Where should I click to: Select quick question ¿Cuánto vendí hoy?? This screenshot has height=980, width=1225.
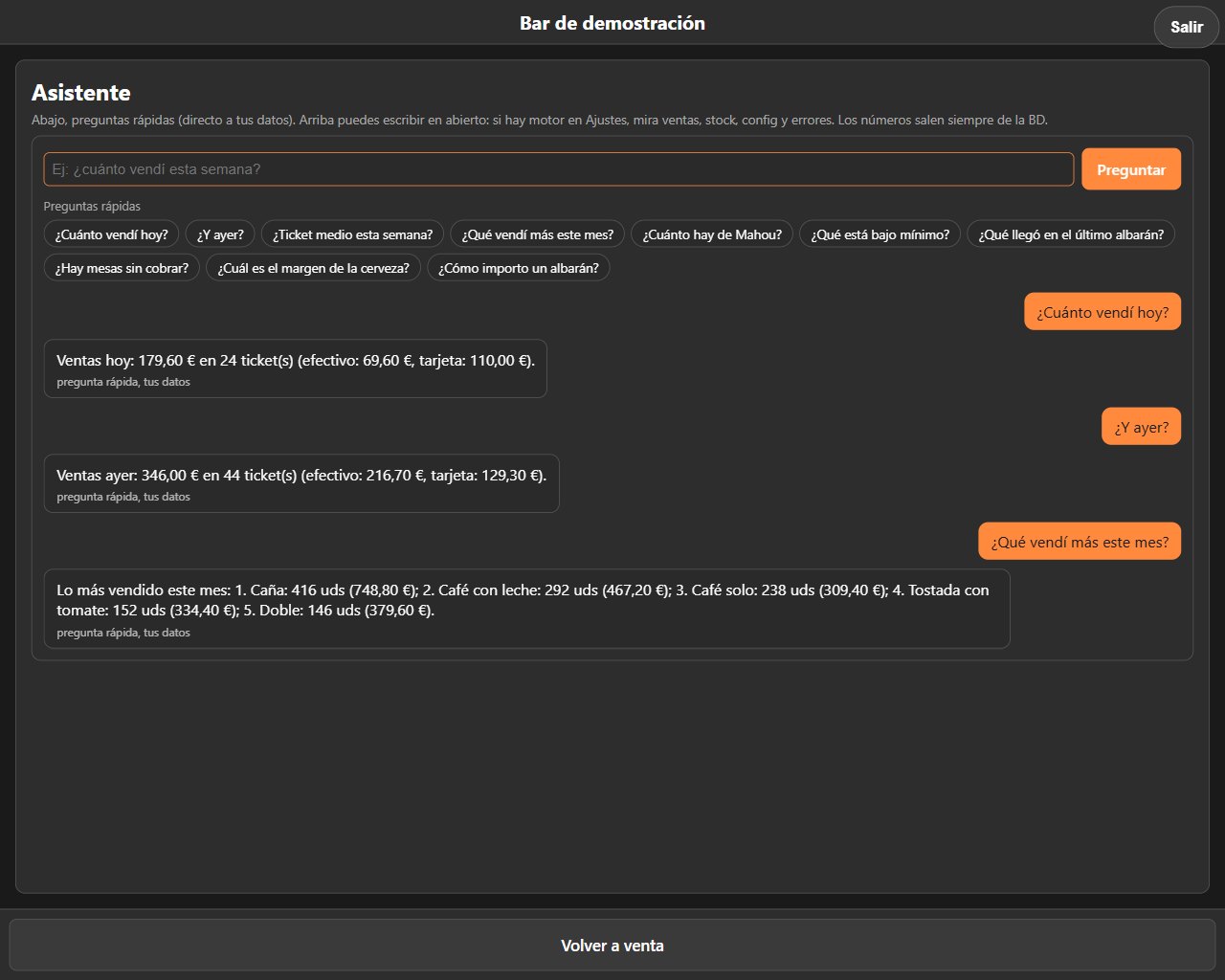pos(111,234)
